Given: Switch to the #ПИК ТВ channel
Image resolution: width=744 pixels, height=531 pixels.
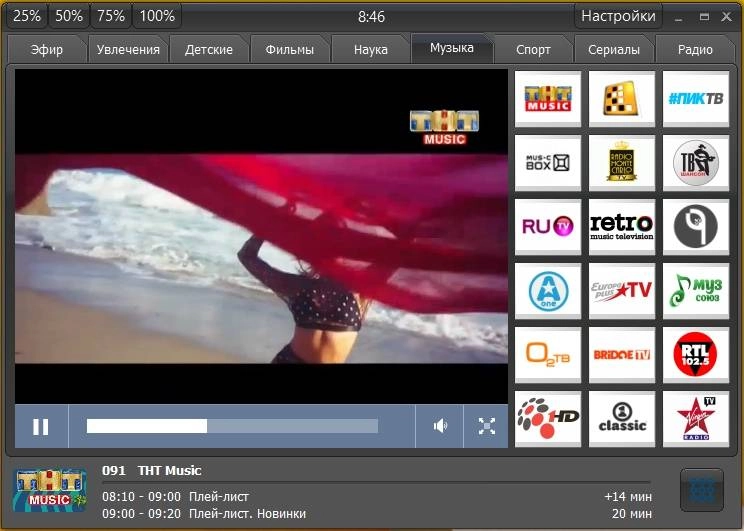Looking at the screenshot, I should (696, 99).
